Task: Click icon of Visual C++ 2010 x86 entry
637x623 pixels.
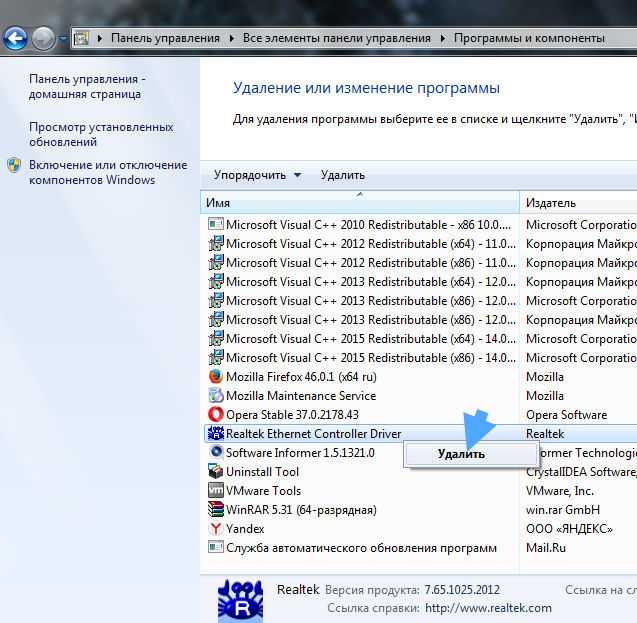Action: (216, 225)
